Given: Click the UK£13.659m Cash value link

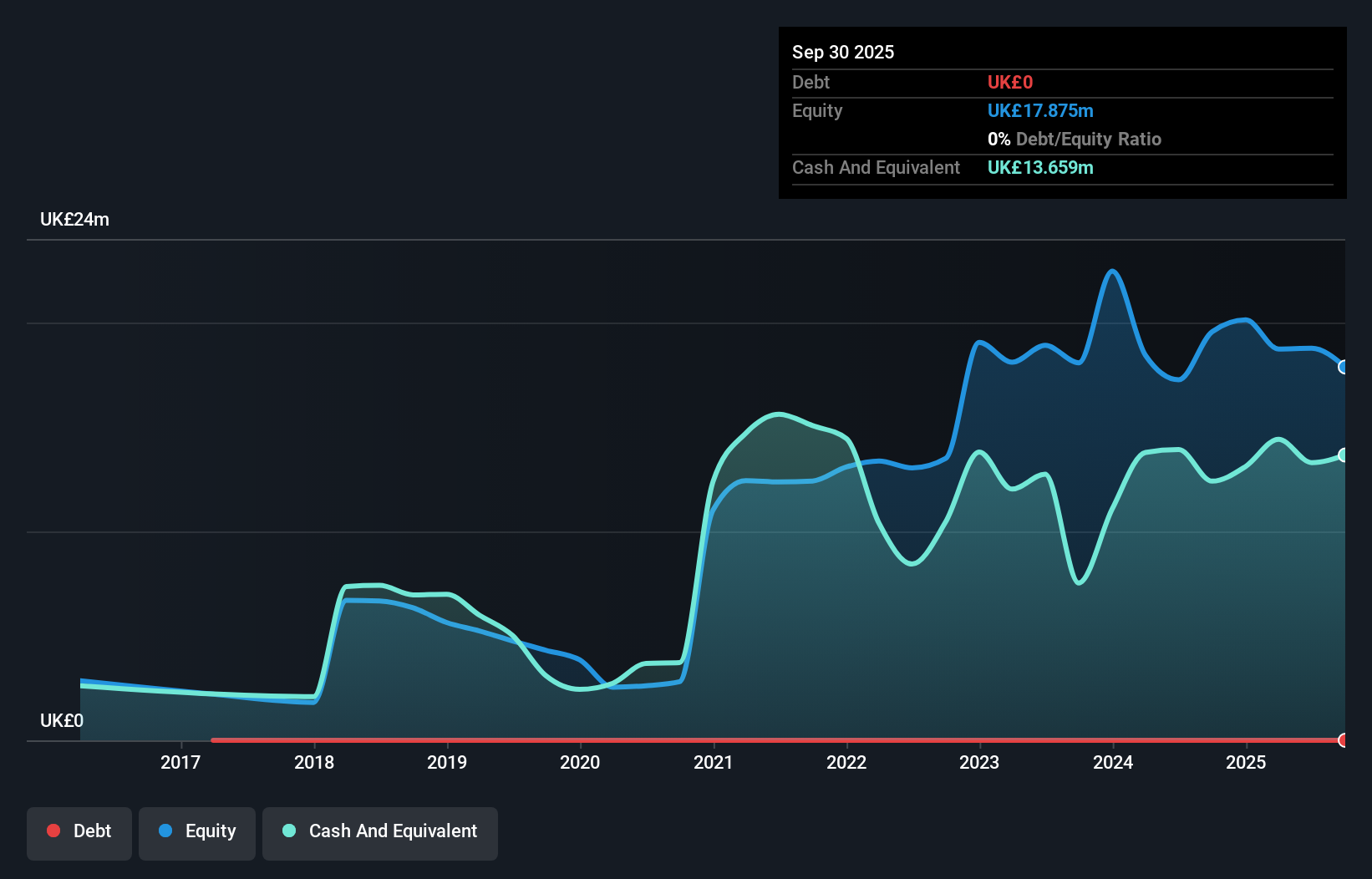Looking at the screenshot, I should 1040,167.
